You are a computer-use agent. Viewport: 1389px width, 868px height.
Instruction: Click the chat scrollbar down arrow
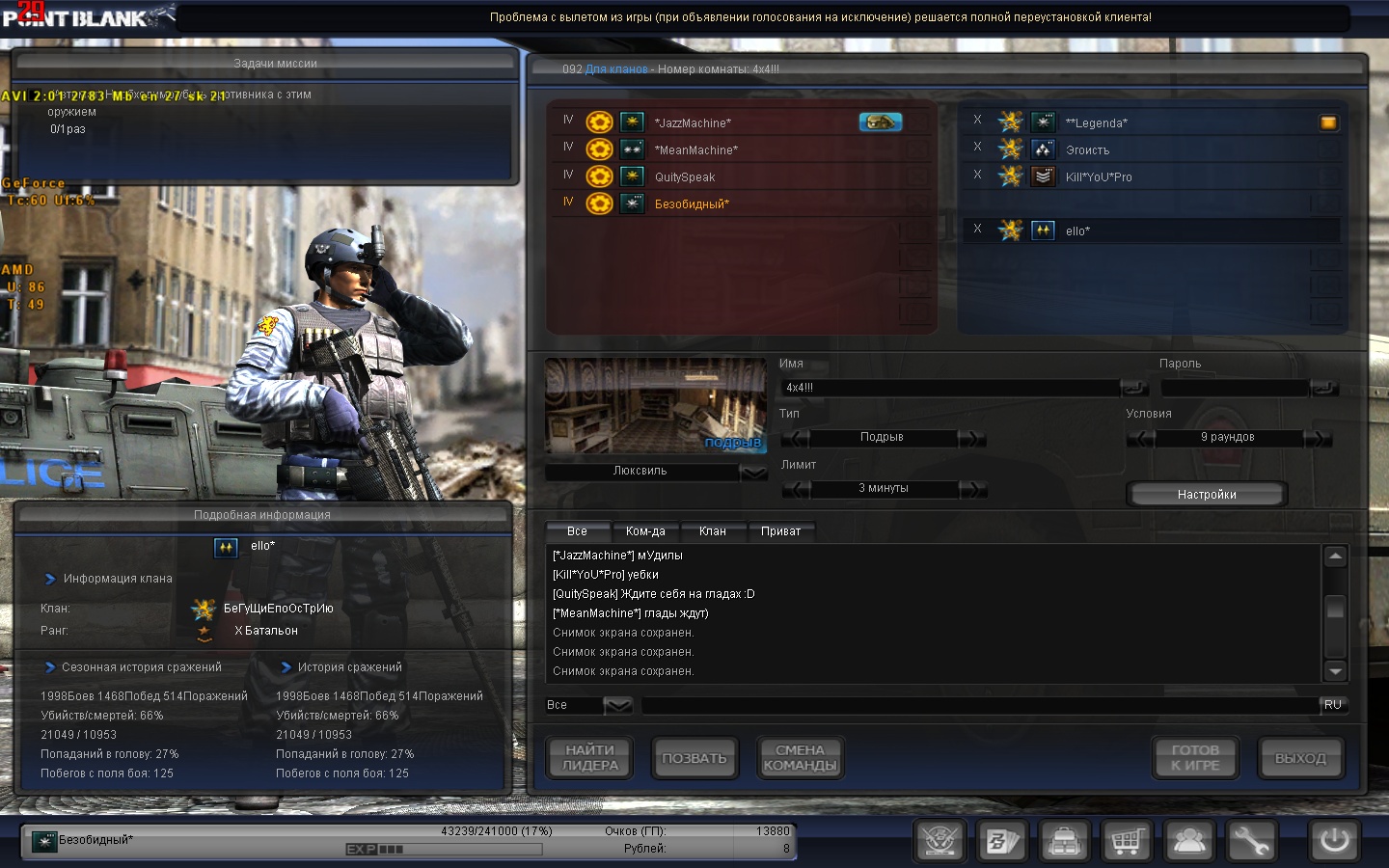pyautogui.click(x=1336, y=671)
